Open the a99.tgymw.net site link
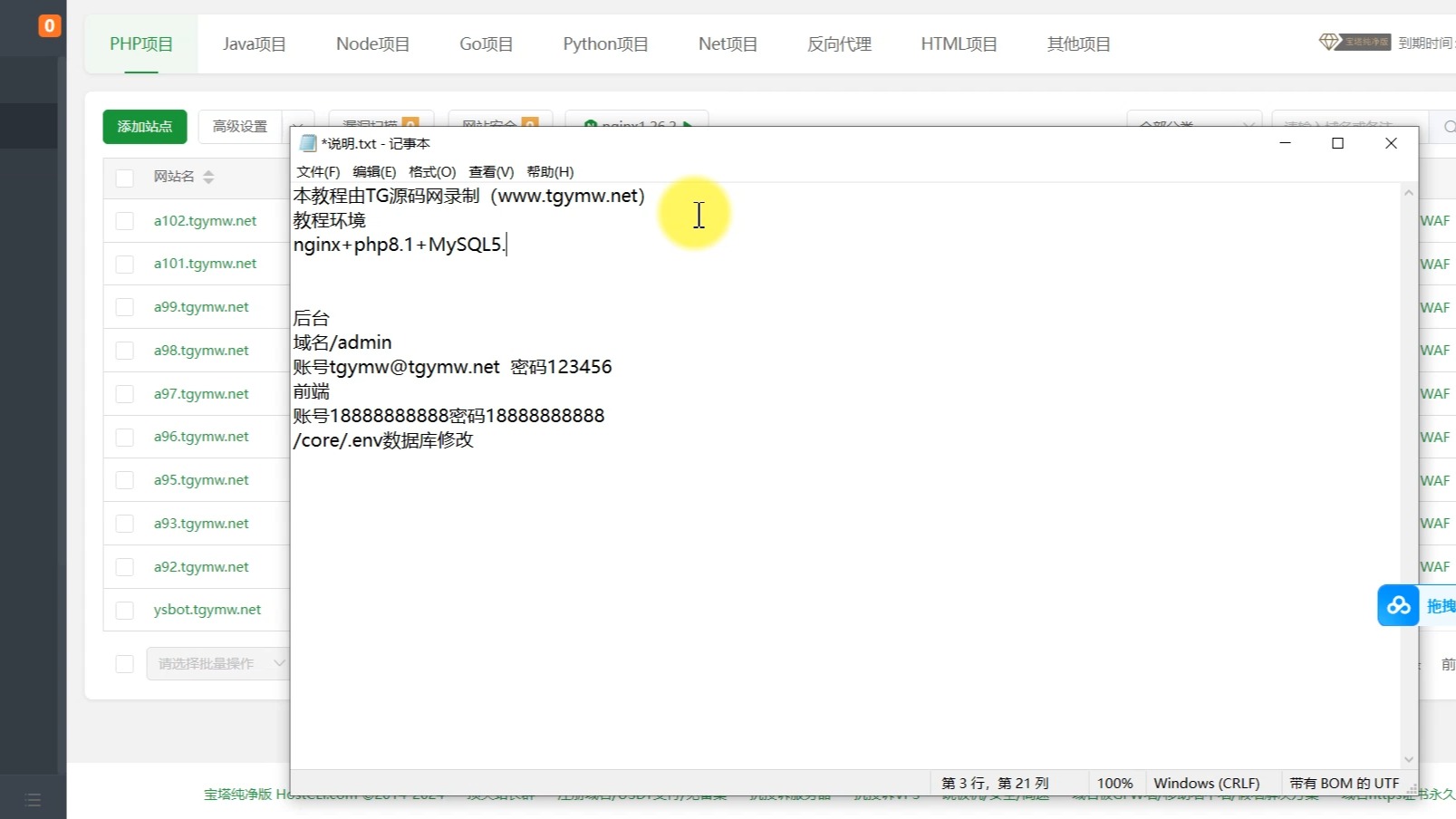This screenshot has height=819, width=1456. point(201,307)
